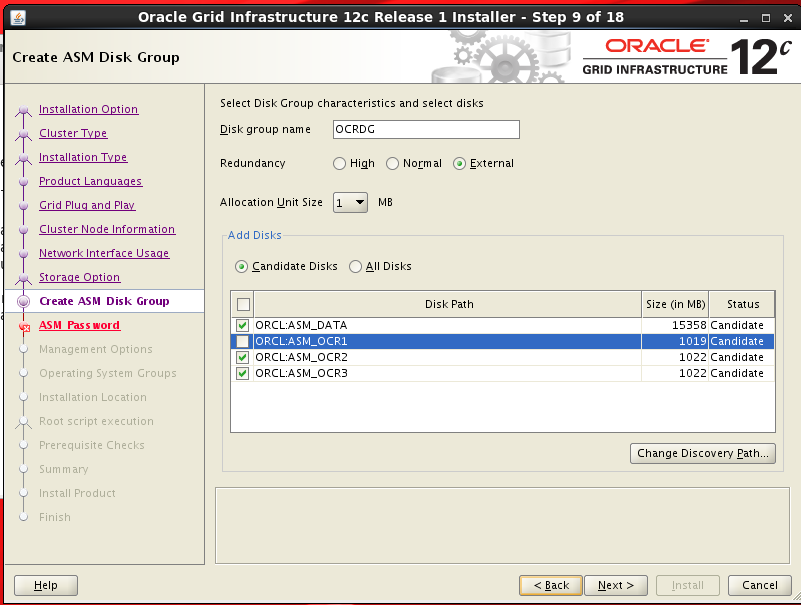The height and width of the screenshot is (605, 801).
Task: Maximize the installer window
Action: pos(766,18)
